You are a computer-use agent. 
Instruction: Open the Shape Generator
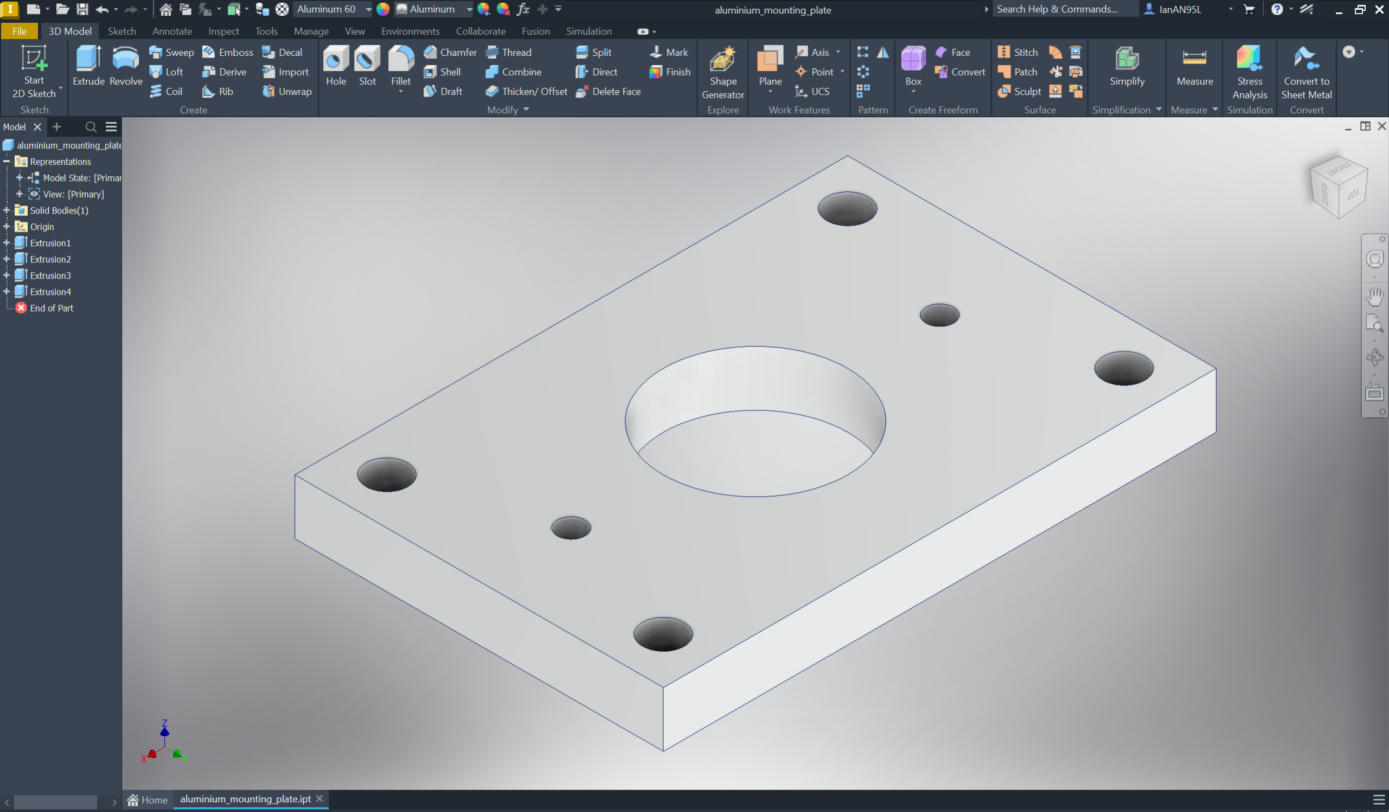(x=723, y=72)
